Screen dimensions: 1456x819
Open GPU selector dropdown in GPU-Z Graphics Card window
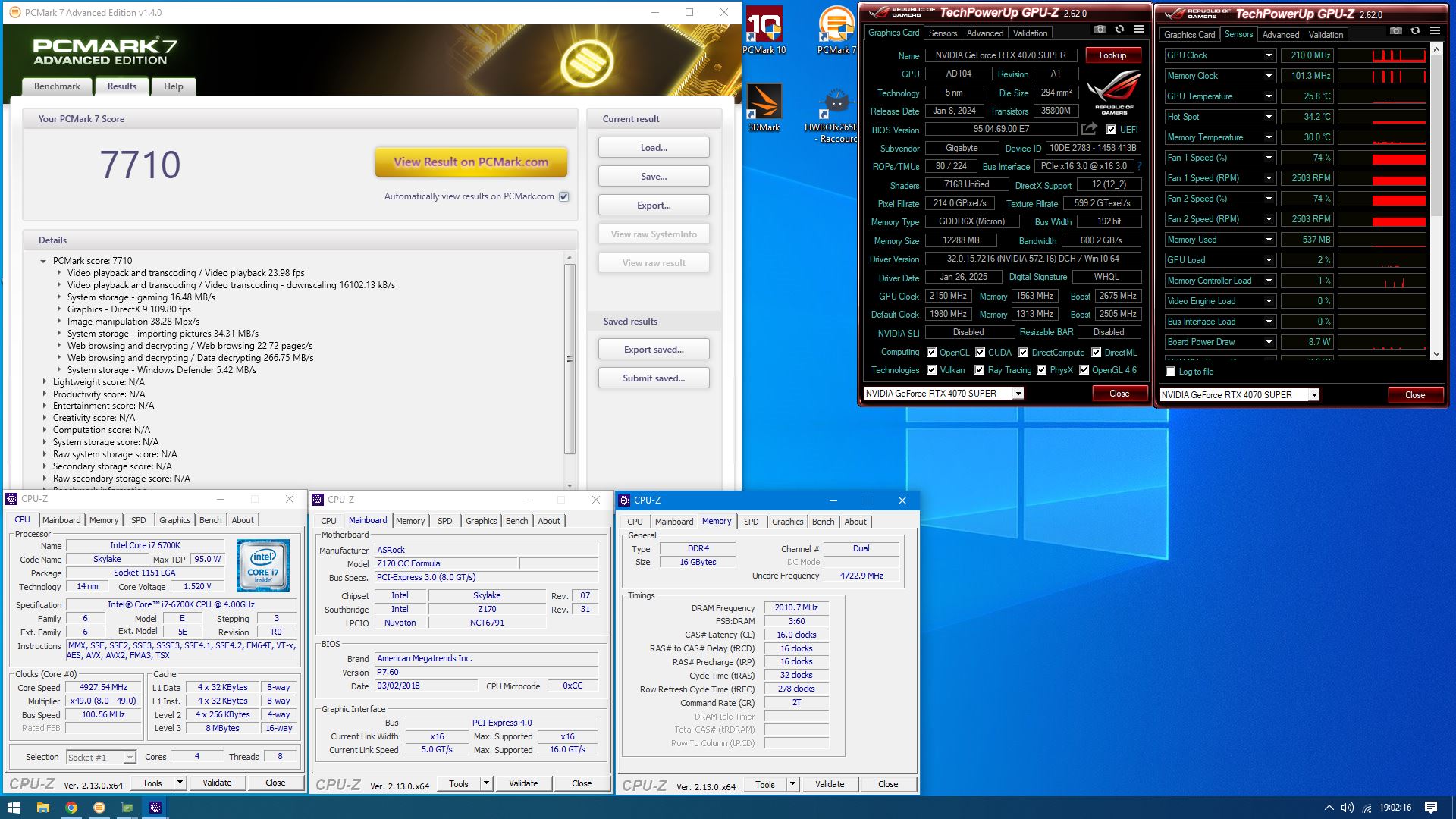point(1018,394)
